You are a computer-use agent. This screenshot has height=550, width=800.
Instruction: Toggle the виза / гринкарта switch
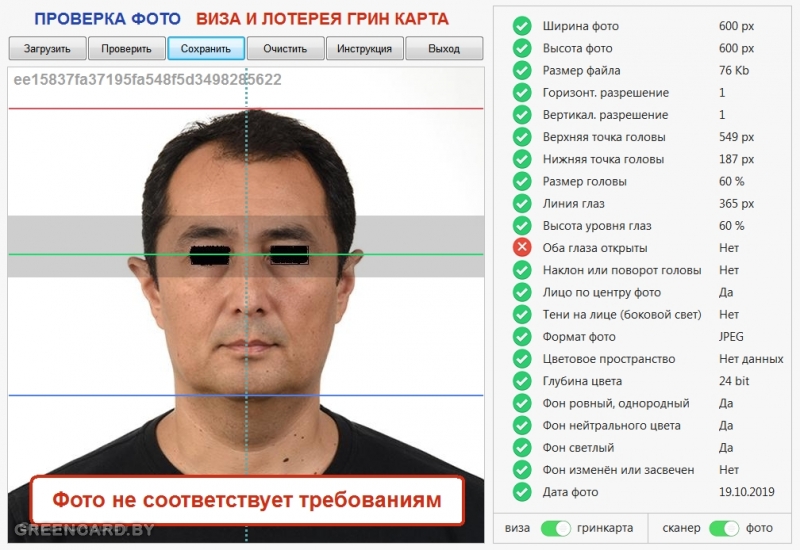click(x=556, y=528)
